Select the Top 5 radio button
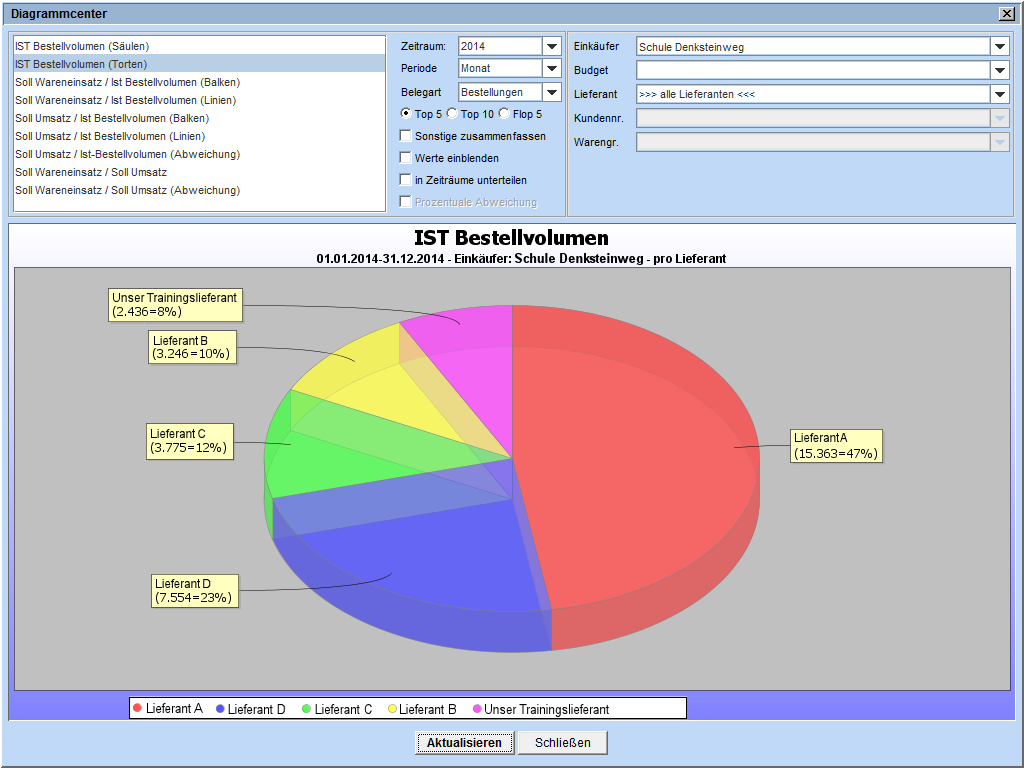Image resolution: width=1024 pixels, height=768 pixels. pyautogui.click(x=406, y=114)
